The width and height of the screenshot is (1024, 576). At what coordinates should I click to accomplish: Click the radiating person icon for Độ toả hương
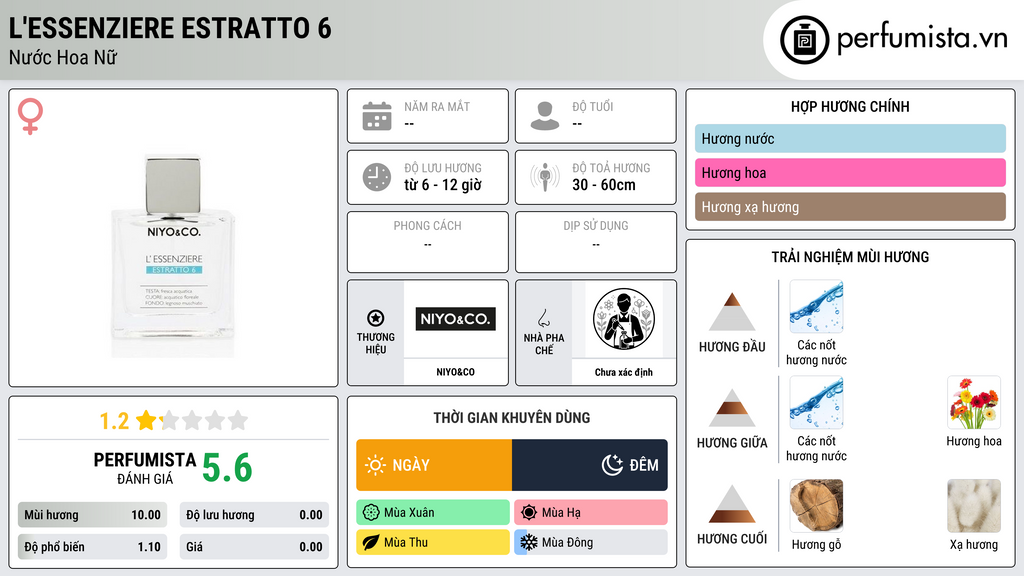click(x=545, y=177)
